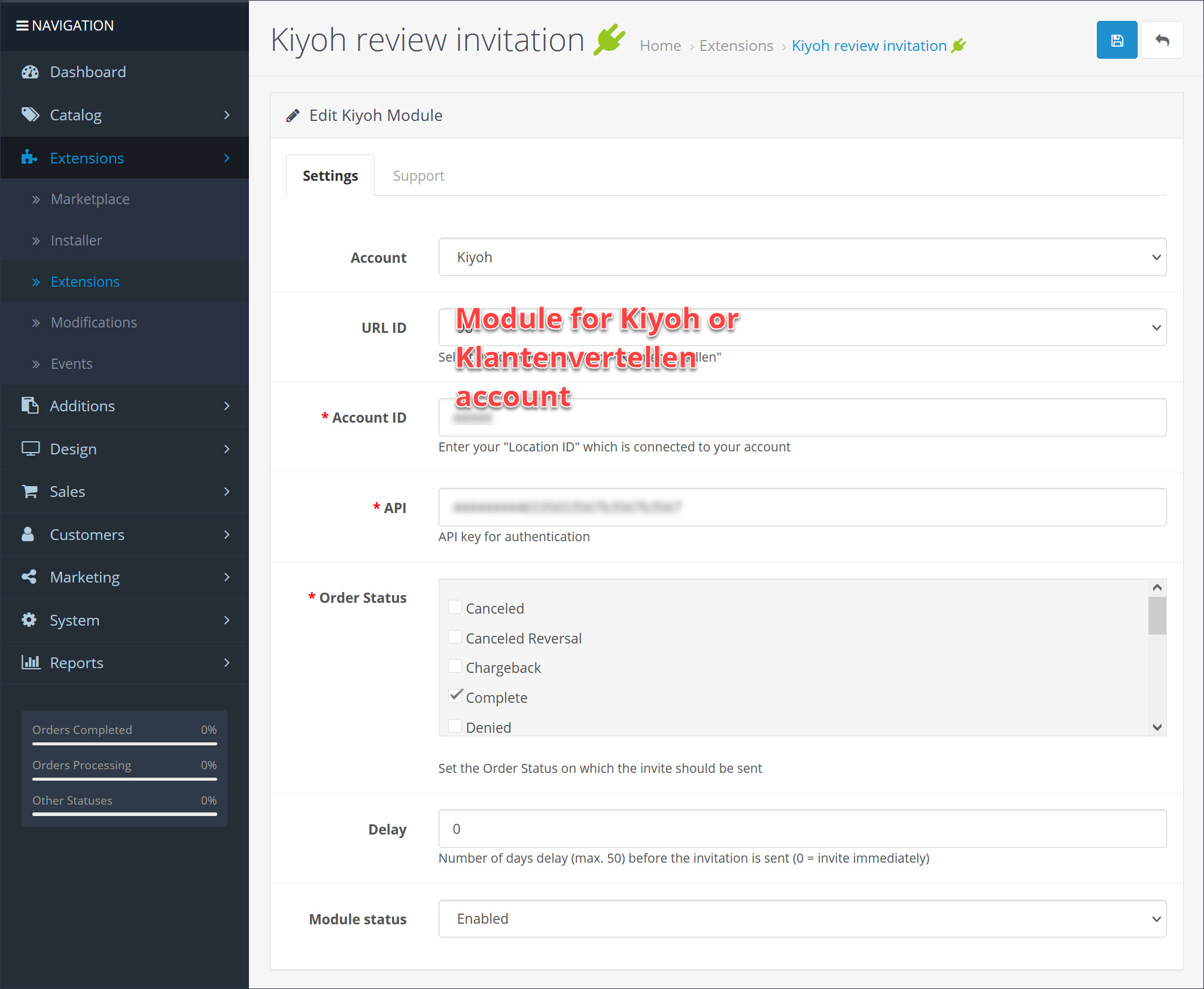The image size is (1204, 989).
Task: Click the Orders Completed progress bar
Action: coord(124,744)
